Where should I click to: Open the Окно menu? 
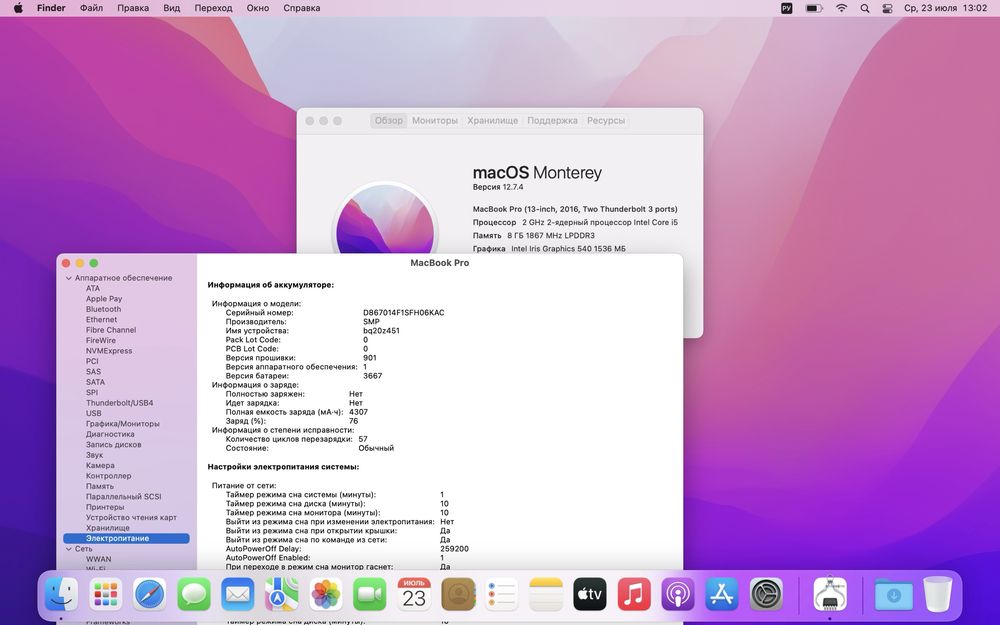click(x=258, y=8)
